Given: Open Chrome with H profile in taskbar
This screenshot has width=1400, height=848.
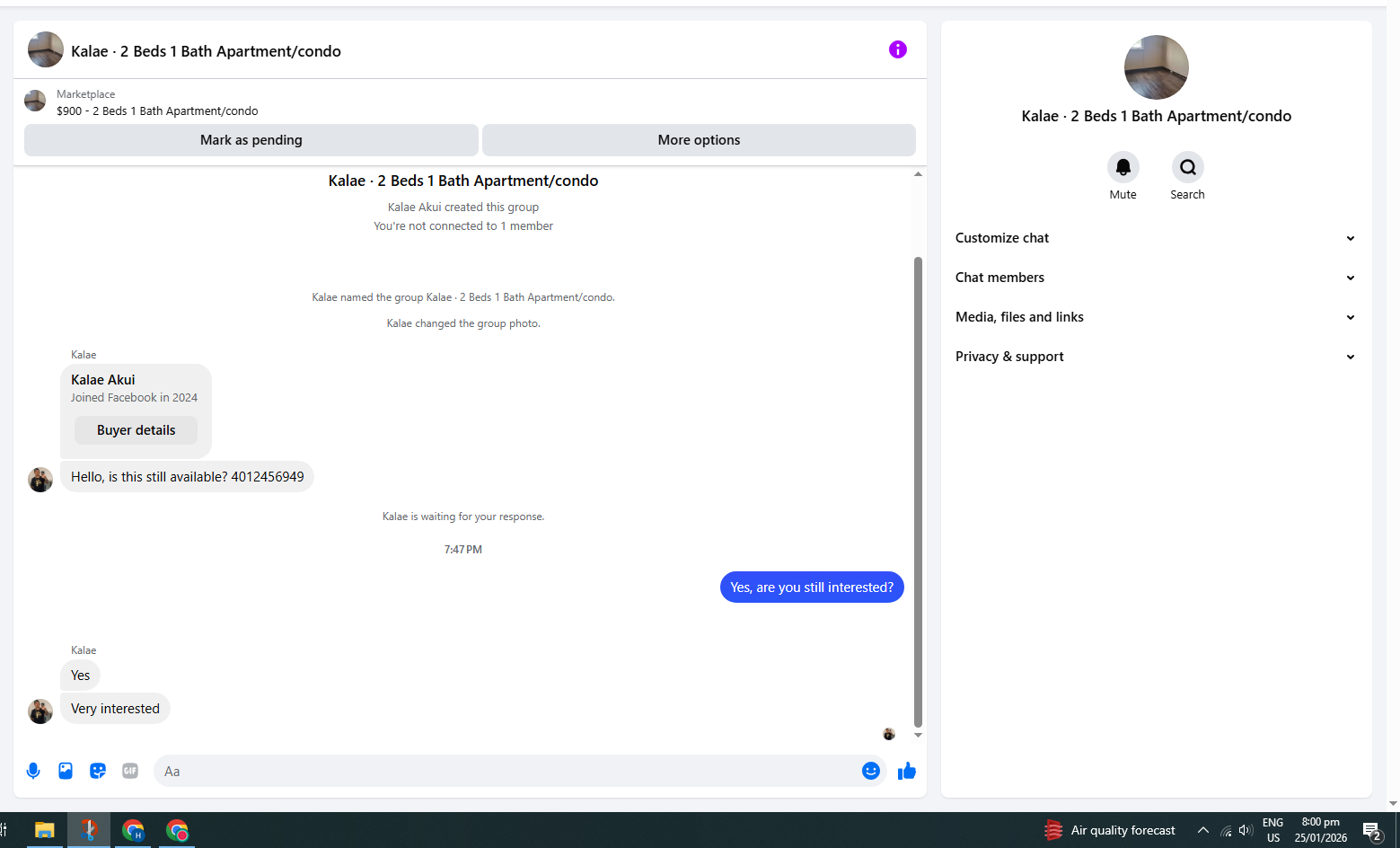Looking at the screenshot, I should point(133,830).
